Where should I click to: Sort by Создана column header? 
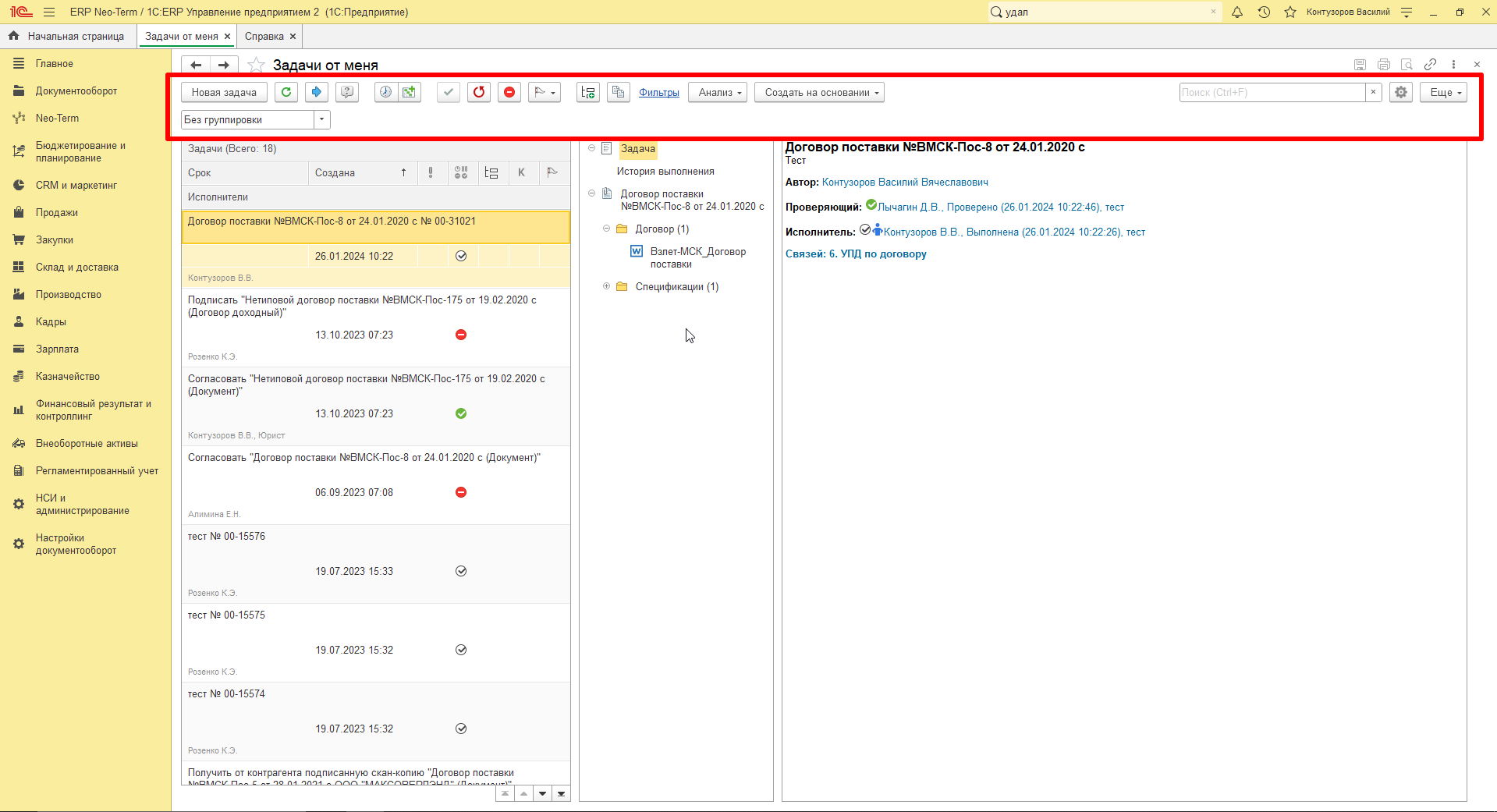click(x=363, y=172)
